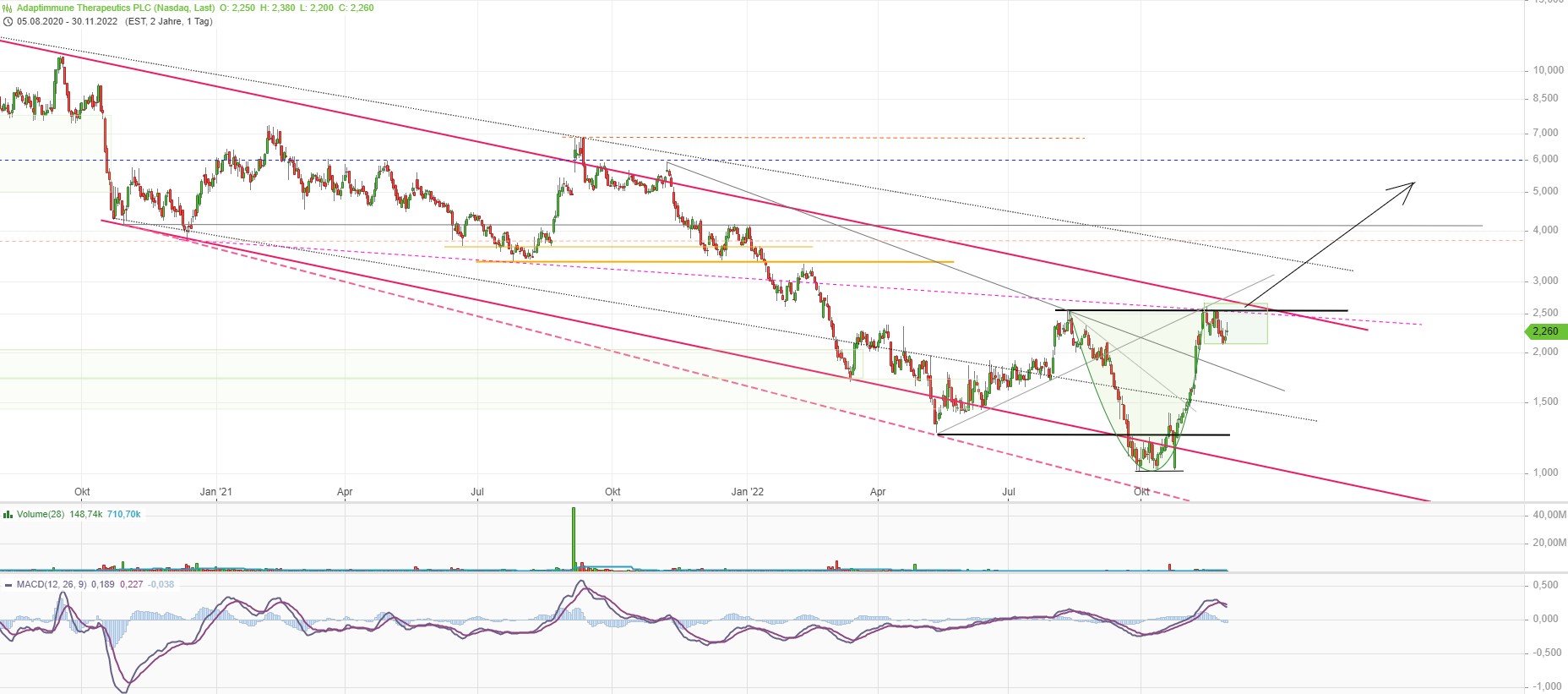Click the 10,000 price axis label
Viewport: 1568px width, 694px height.
[x=1549, y=70]
